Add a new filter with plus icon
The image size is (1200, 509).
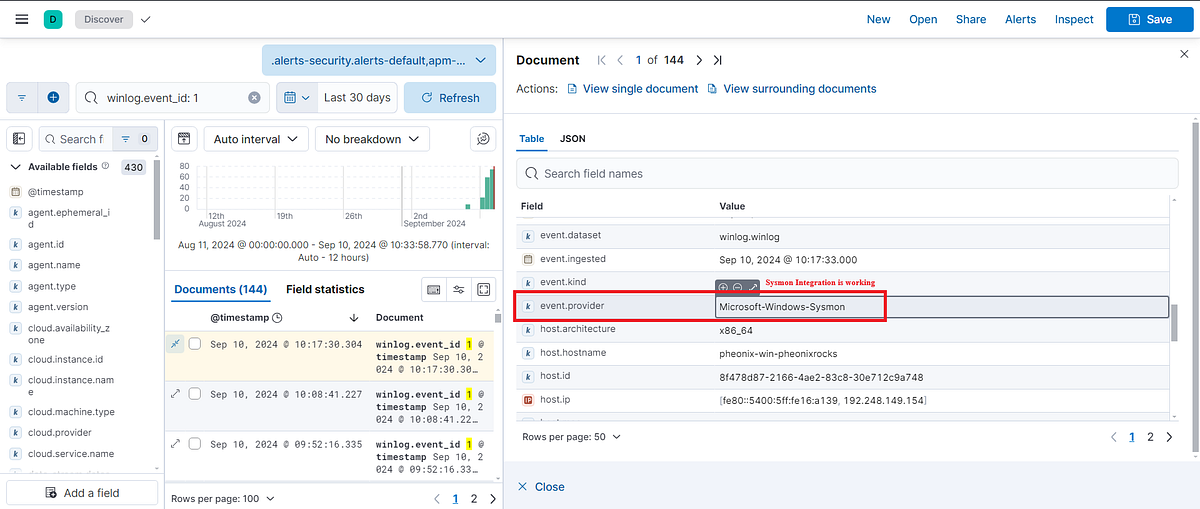click(x=53, y=98)
